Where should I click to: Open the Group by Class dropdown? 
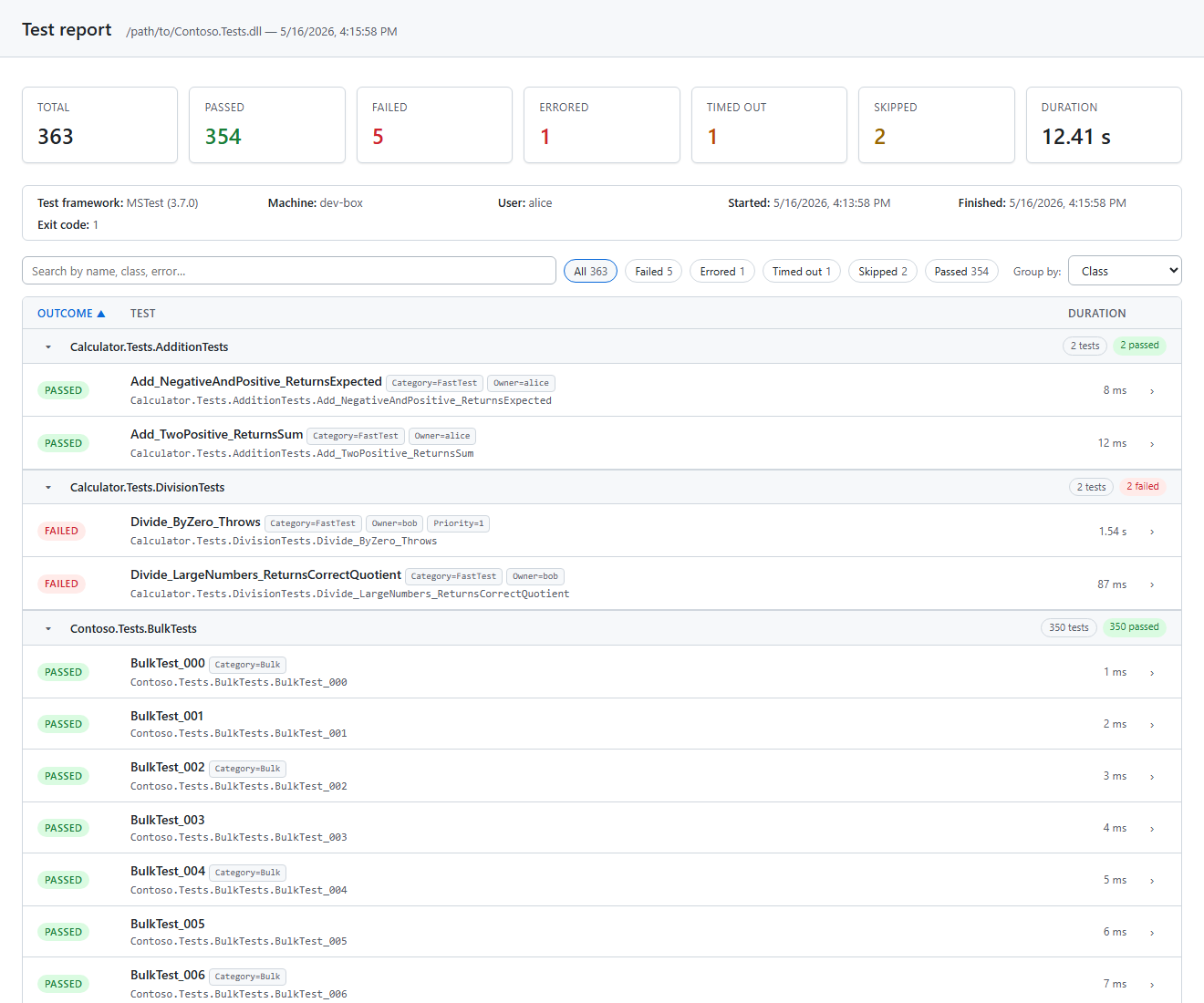pos(1125,271)
